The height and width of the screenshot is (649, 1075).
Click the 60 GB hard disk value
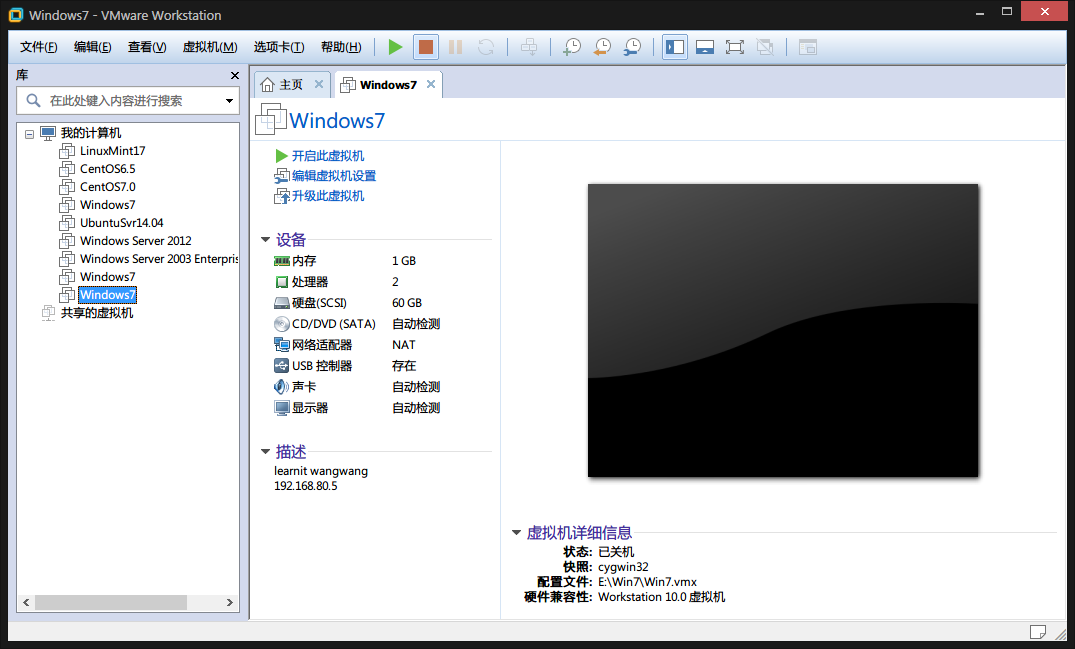click(407, 303)
